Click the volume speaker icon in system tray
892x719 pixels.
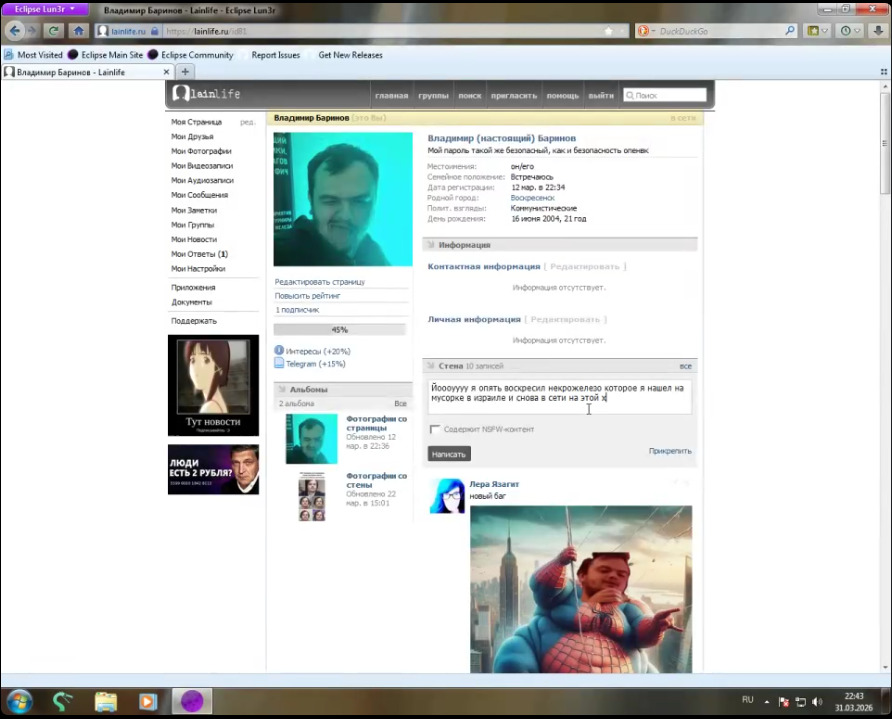click(x=817, y=701)
